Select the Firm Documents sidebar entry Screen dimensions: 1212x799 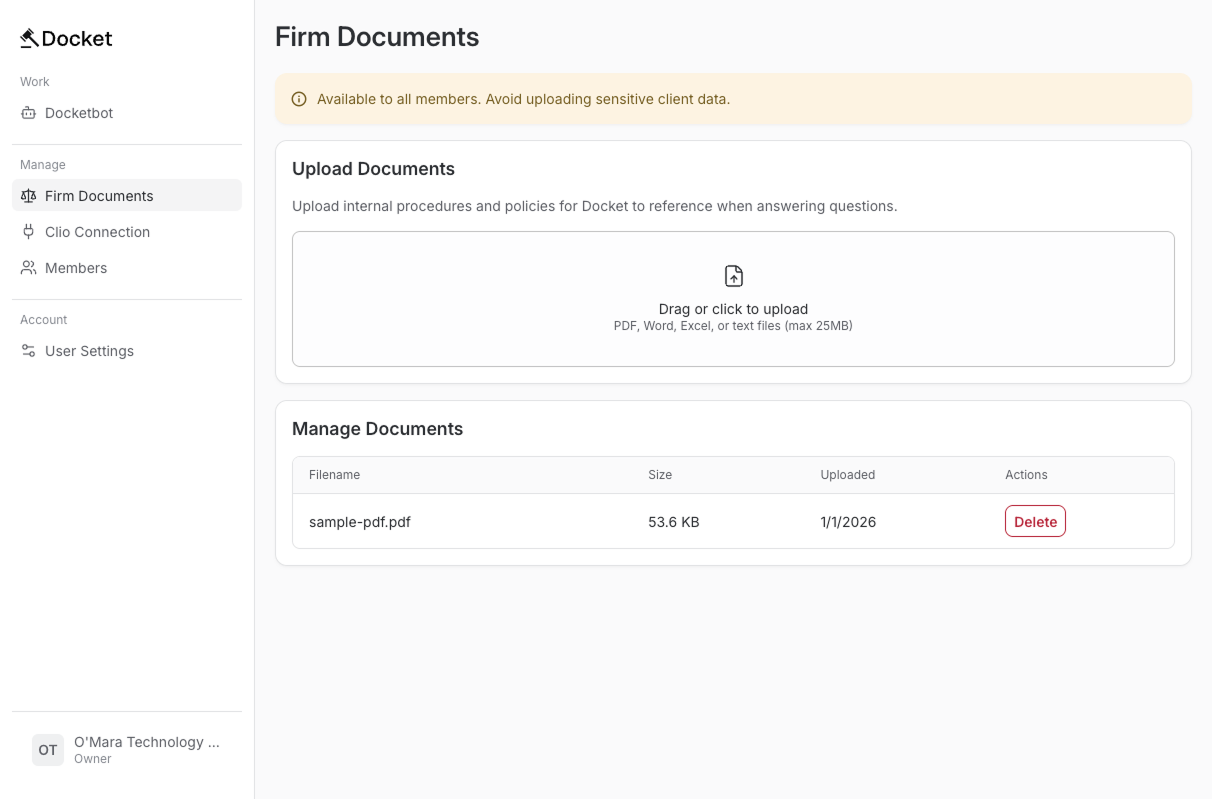[99, 195]
